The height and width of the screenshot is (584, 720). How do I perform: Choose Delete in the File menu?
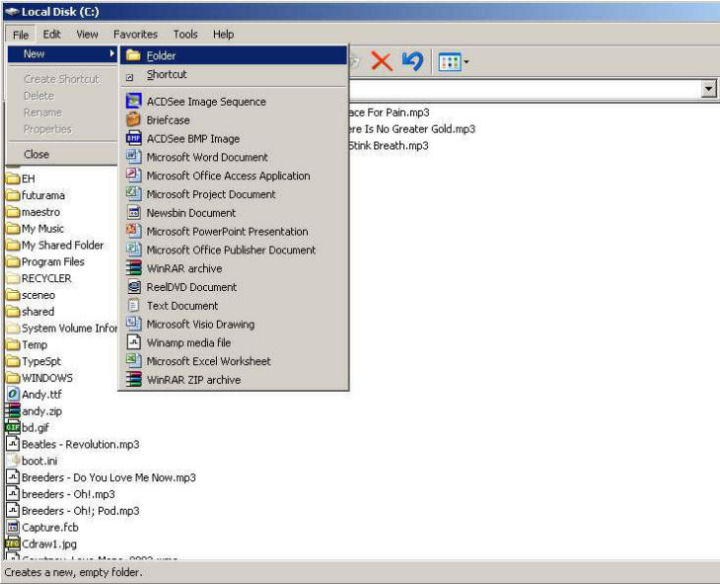62,95
